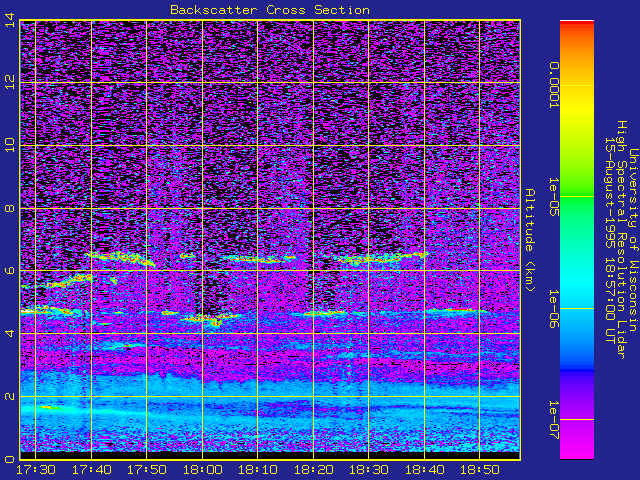Click the "High Spectral Resolution Lidar" caption
Viewport: 640px width, 480px height.
click(x=622, y=240)
